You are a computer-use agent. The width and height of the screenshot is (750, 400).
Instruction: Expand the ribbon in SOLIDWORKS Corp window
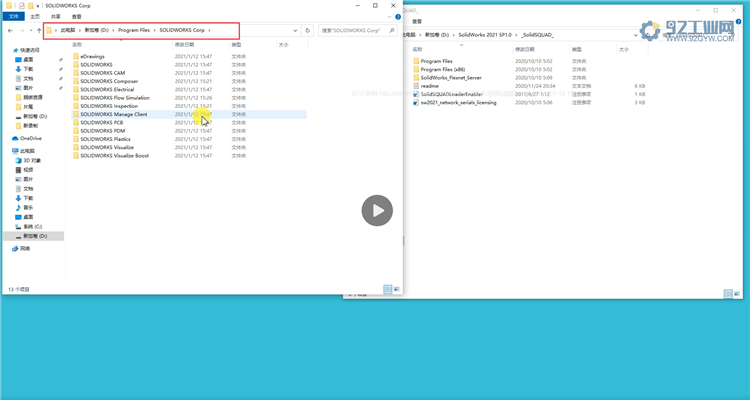coord(391,17)
